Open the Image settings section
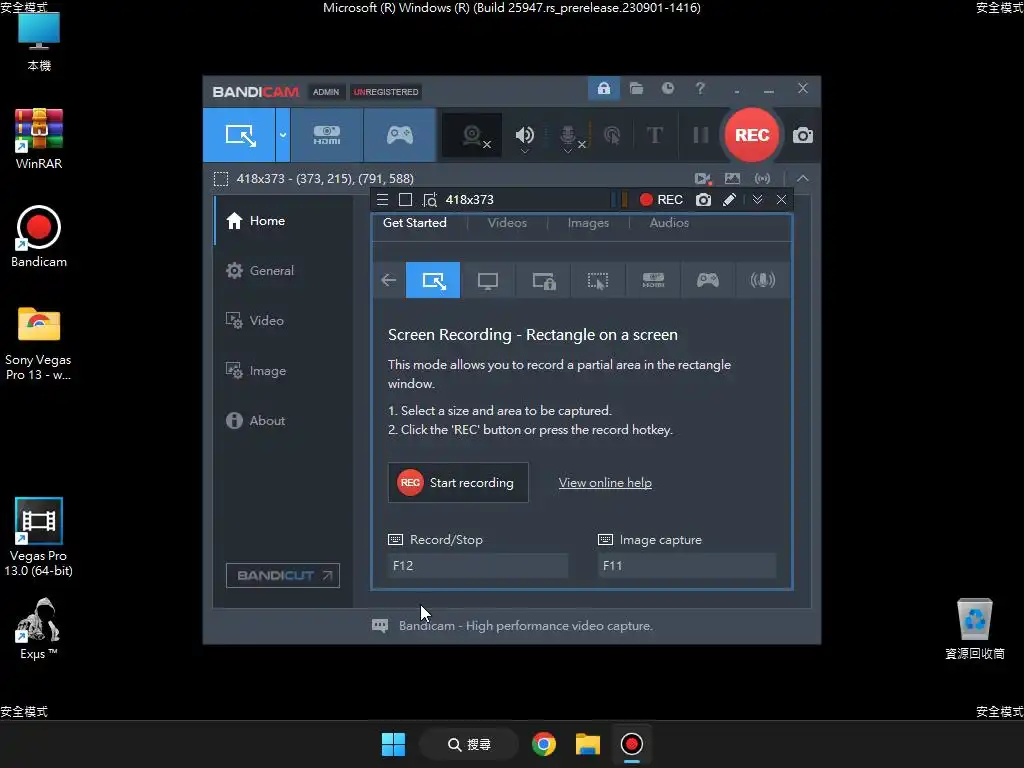Image resolution: width=1024 pixels, height=768 pixels. [x=283, y=371]
